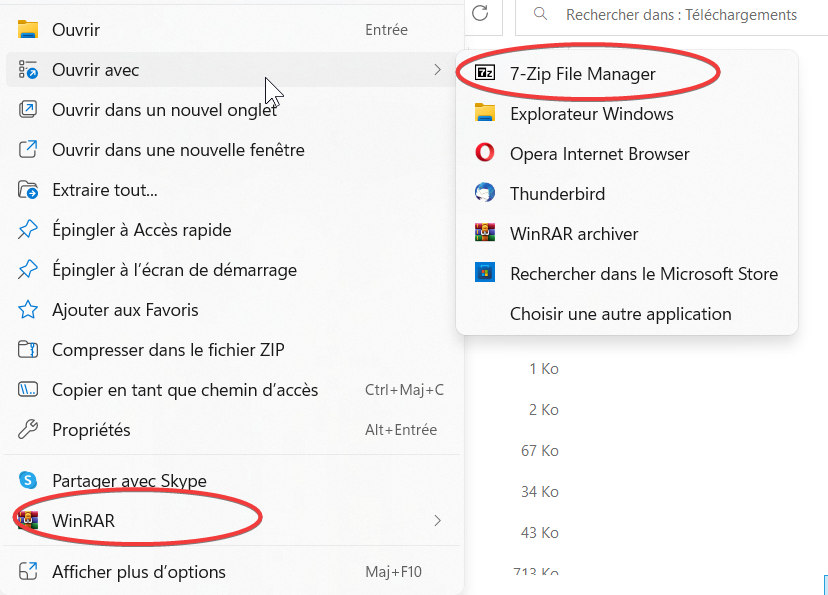828x595 pixels.
Task: Open with WinRAR archiver
Action: (x=627, y=234)
